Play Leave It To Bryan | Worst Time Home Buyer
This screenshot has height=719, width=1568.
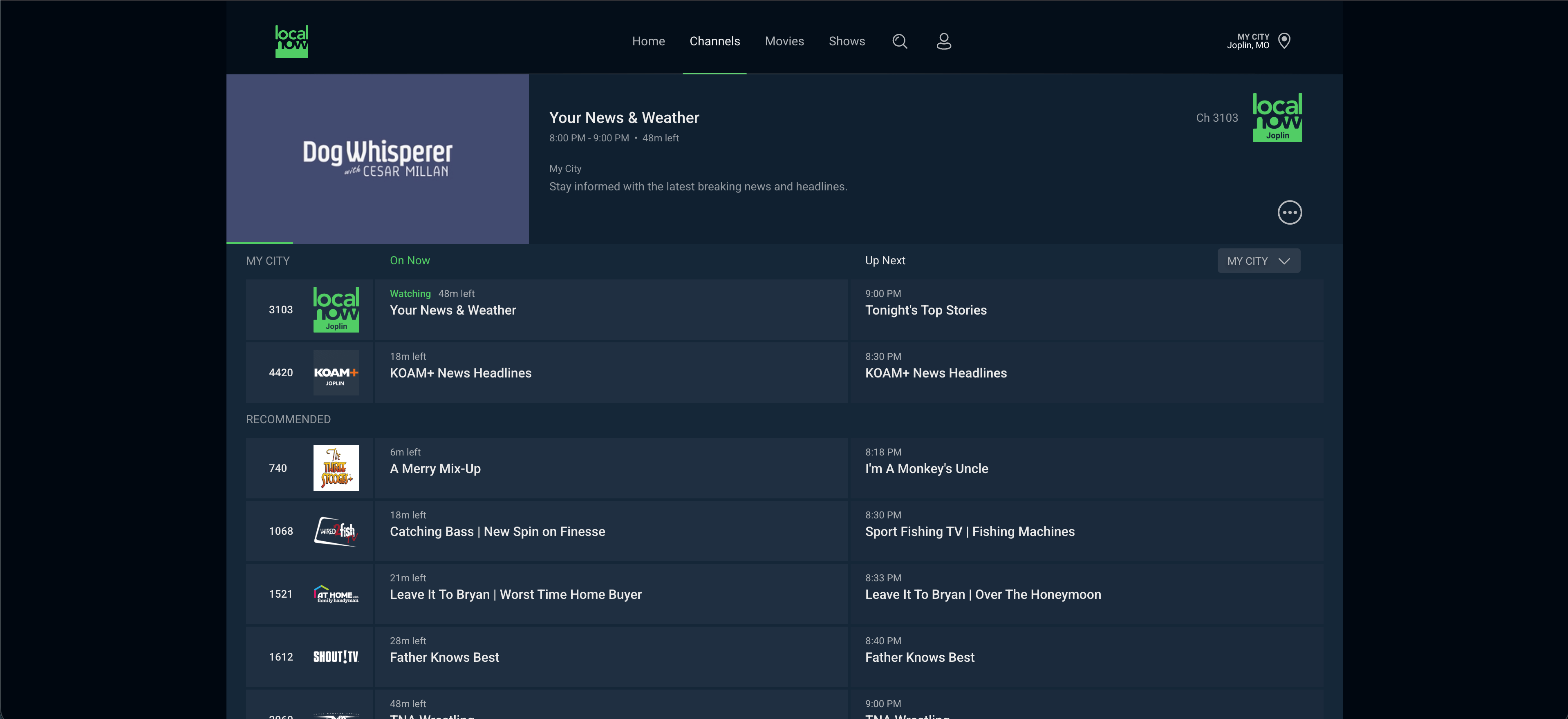(x=611, y=594)
